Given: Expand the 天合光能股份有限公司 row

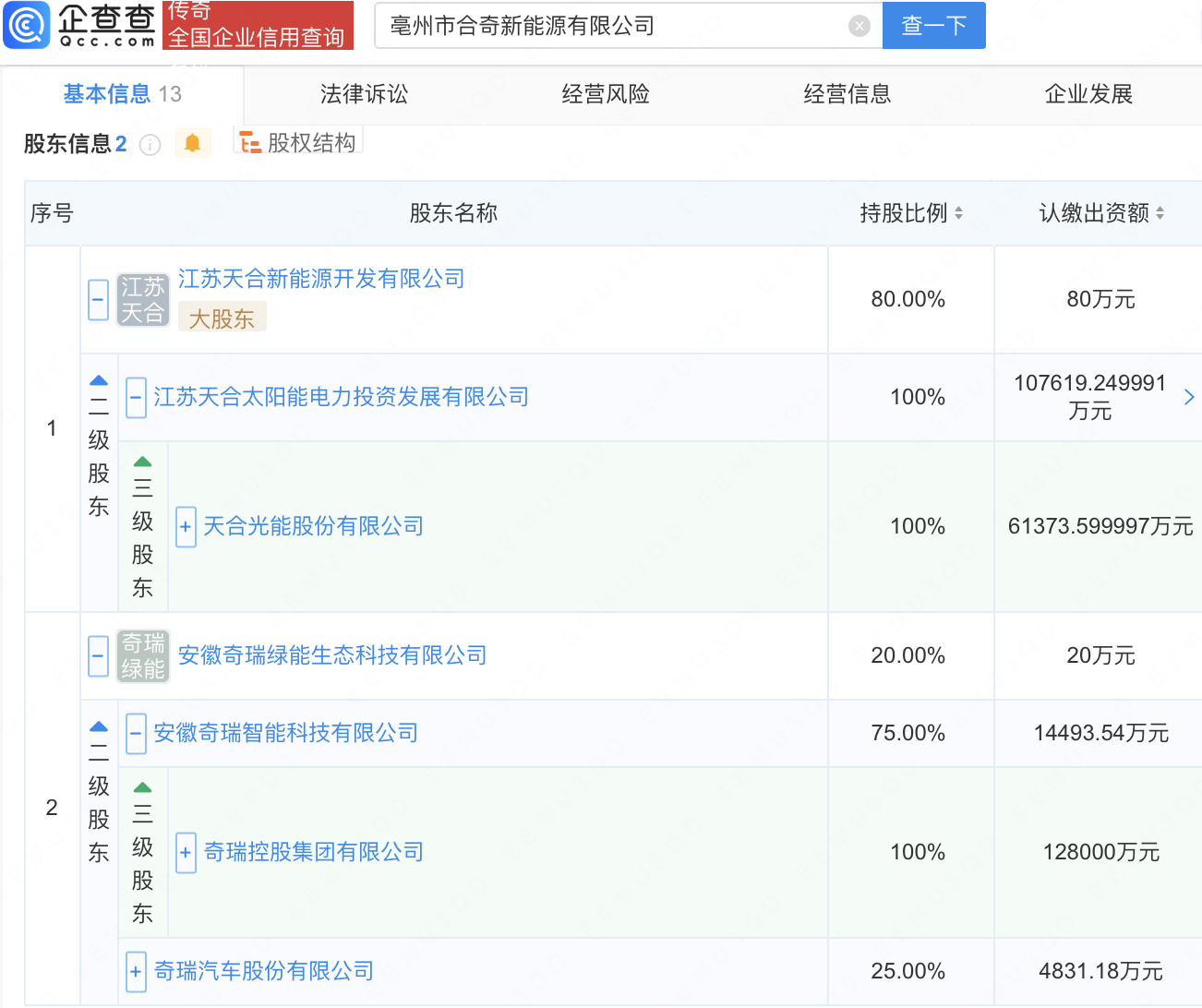Looking at the screenshot, I should pos(186,527).
